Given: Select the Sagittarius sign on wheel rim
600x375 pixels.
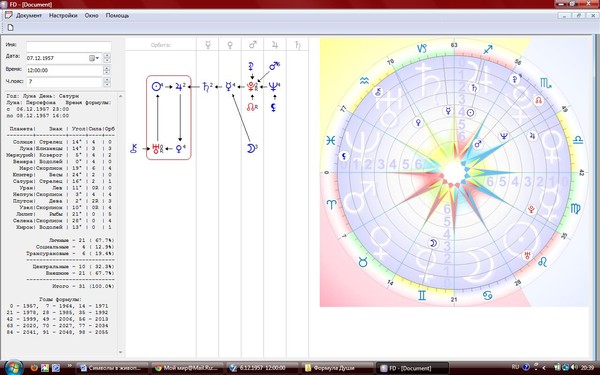Looking at the screenshot, I should click(x=488, y=49).
